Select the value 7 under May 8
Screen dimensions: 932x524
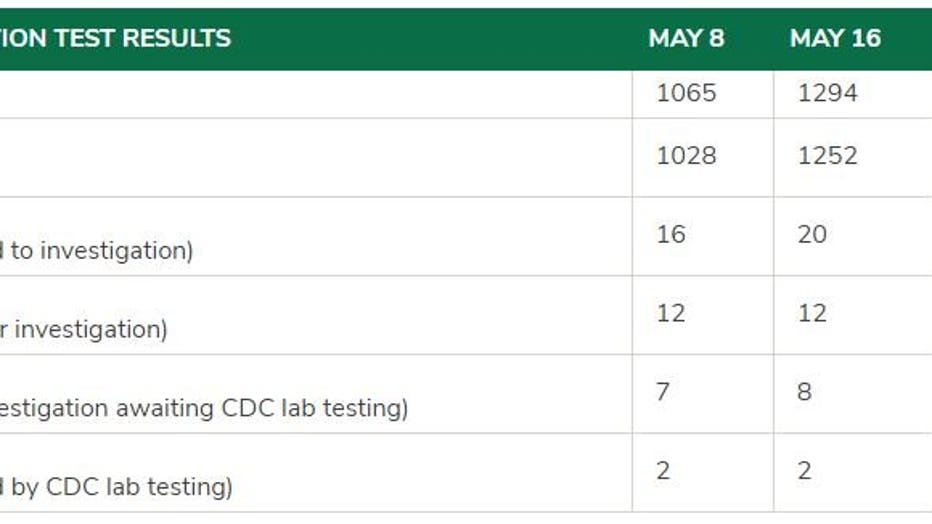tap(663, 392)
